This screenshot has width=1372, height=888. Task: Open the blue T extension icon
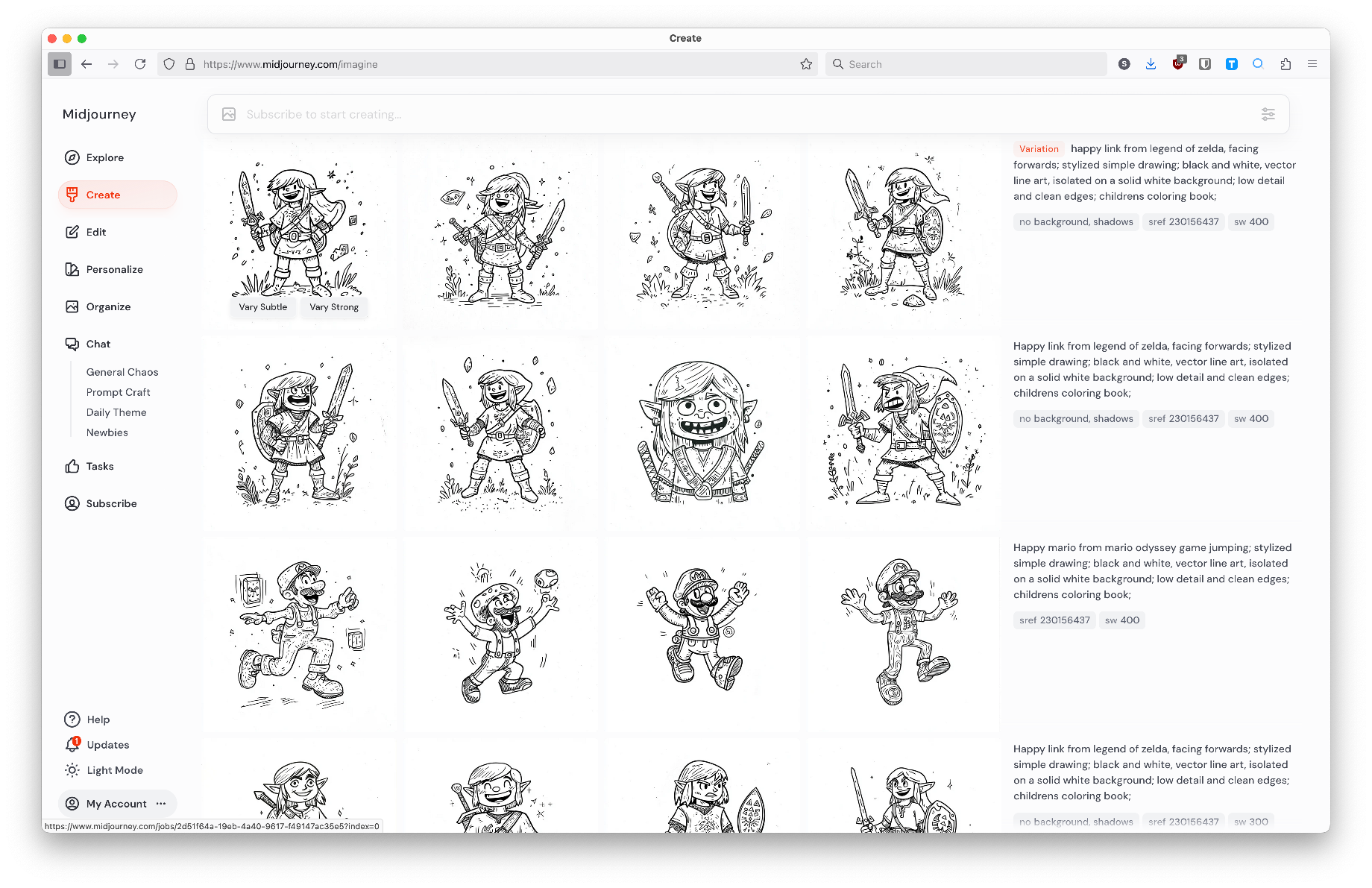[x=1232, y=64]
